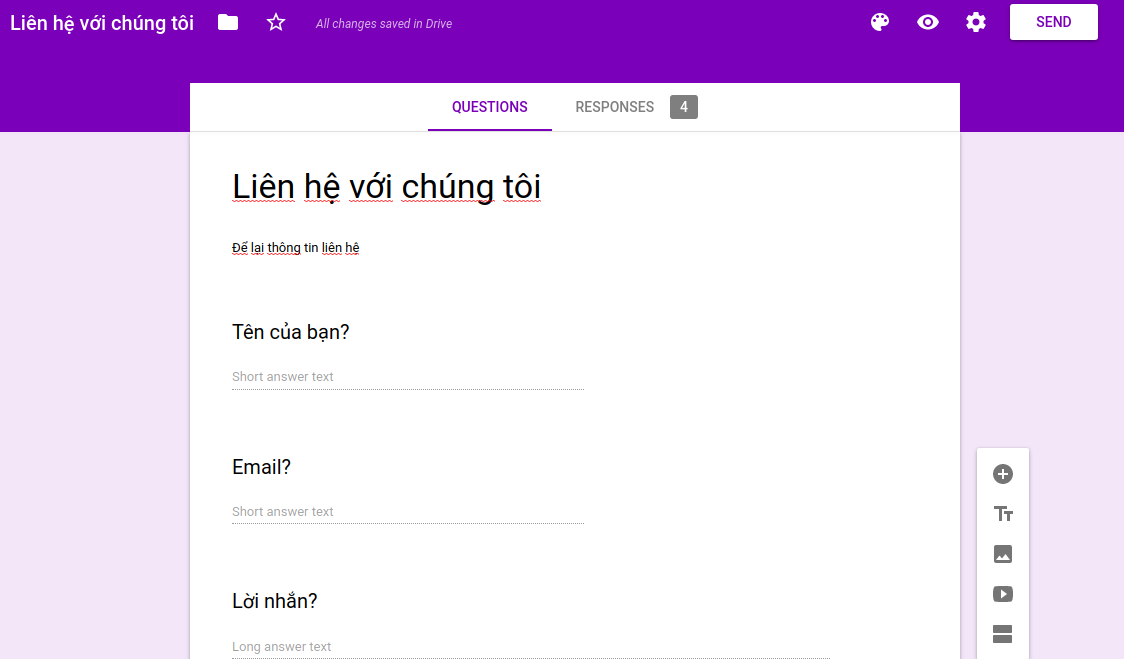
Task: Switch to the RESPONSES tab
Action: pos(614,107)
